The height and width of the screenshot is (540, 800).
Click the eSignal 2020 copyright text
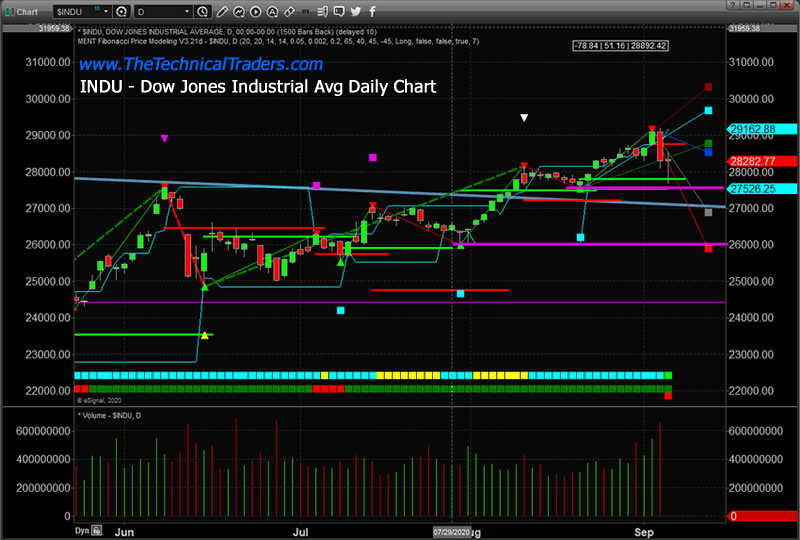click(99, 401)
